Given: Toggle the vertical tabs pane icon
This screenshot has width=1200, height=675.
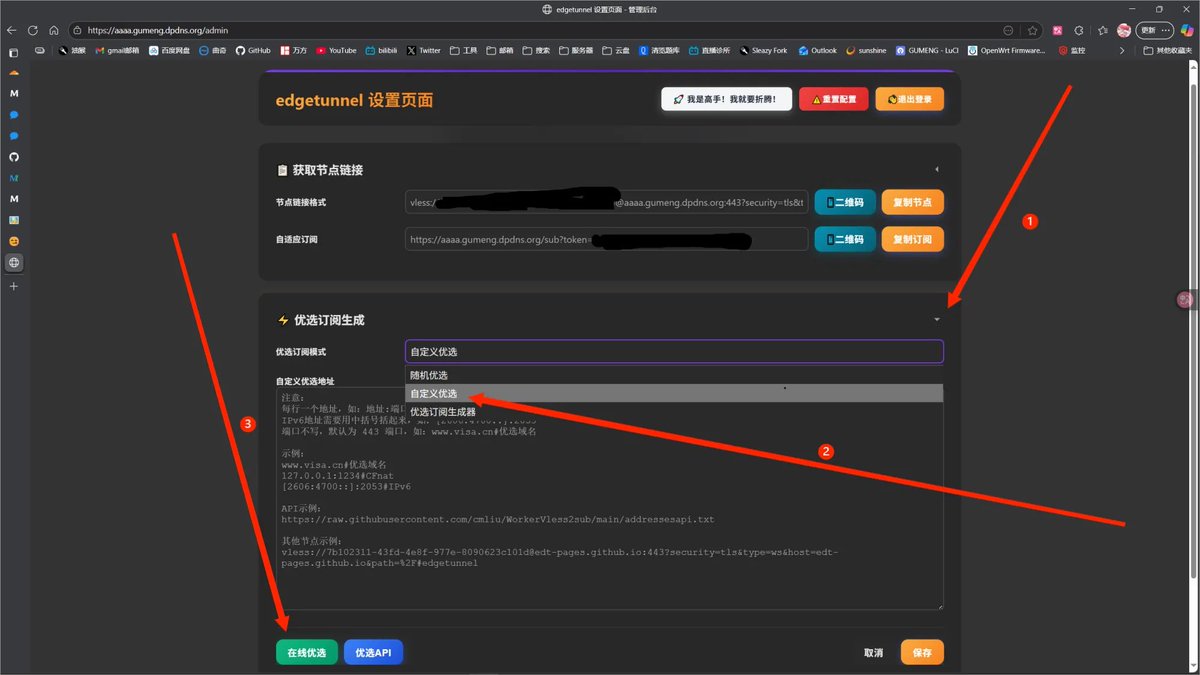Looking at the screenshot, I should [x=13, y=52].
